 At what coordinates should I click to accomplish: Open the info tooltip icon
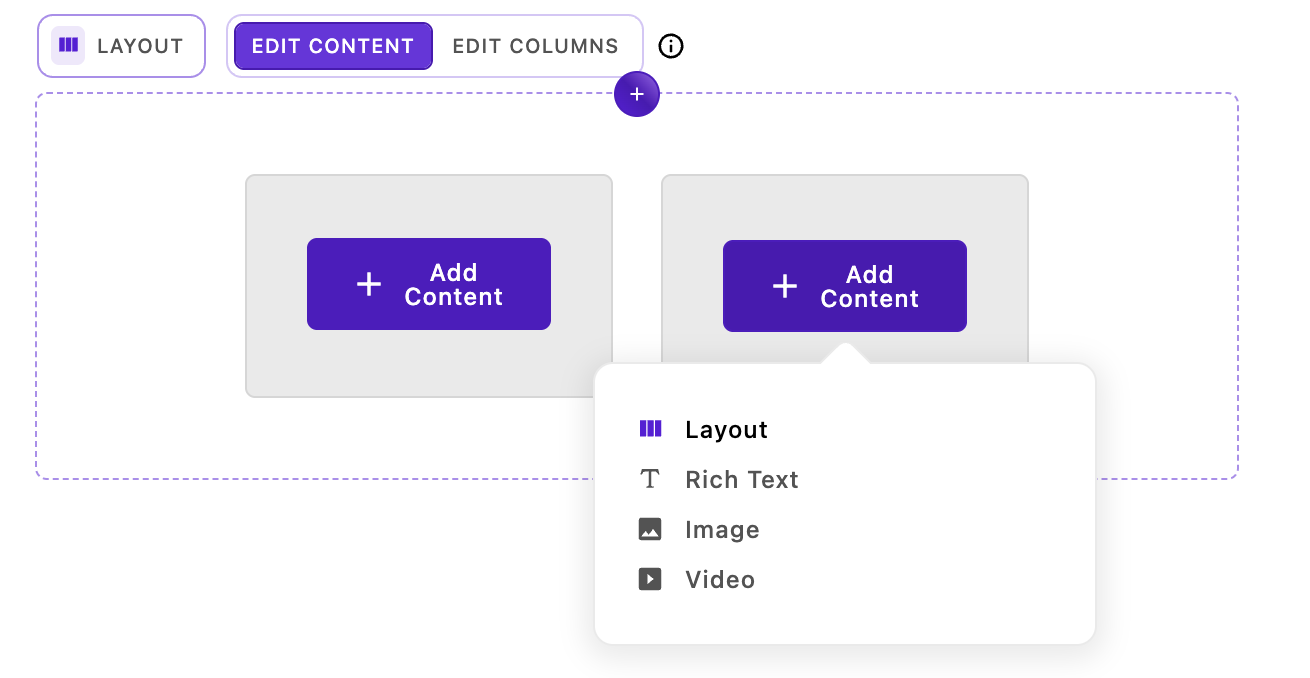671,46
